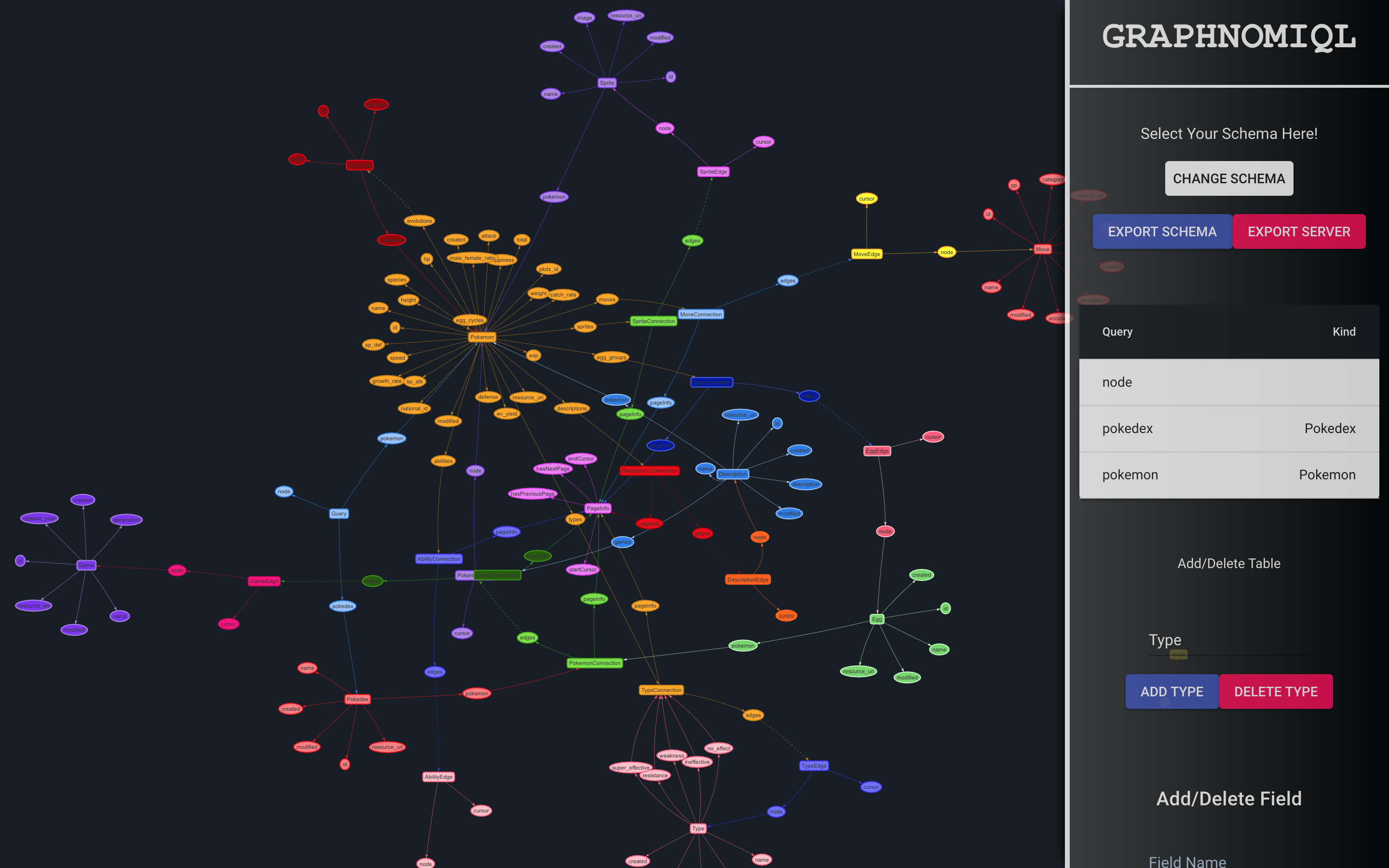The width and height of the screenshot is (1389, 868).
Task: Click the Change Schema button
Action: point(1228,178)
